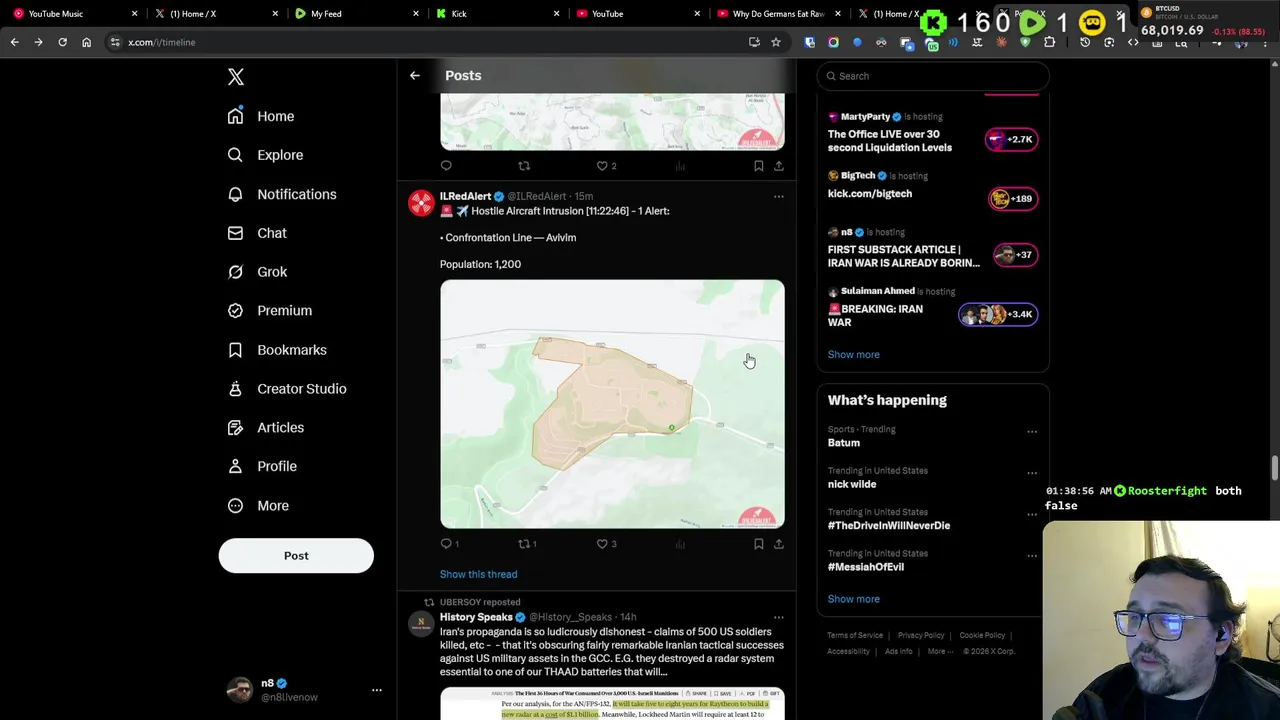
Task: Repost icon on the top map post
Action: pos(524,166)
